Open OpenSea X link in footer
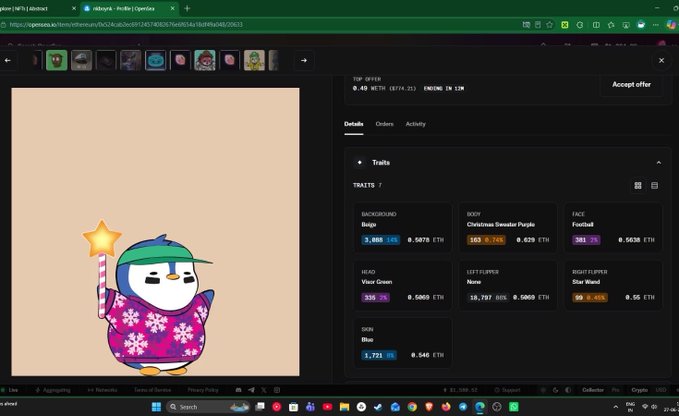The image size is (679, 416). coord(264,390)
